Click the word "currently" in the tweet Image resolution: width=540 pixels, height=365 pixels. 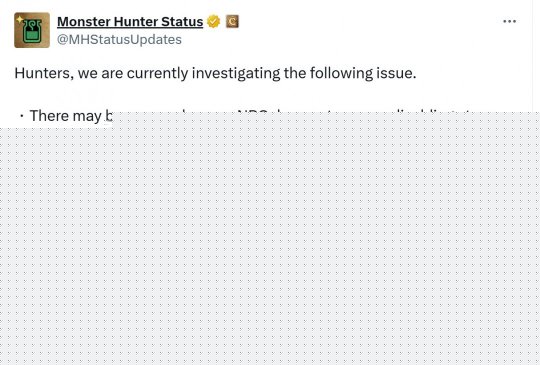tap(157, 73)
